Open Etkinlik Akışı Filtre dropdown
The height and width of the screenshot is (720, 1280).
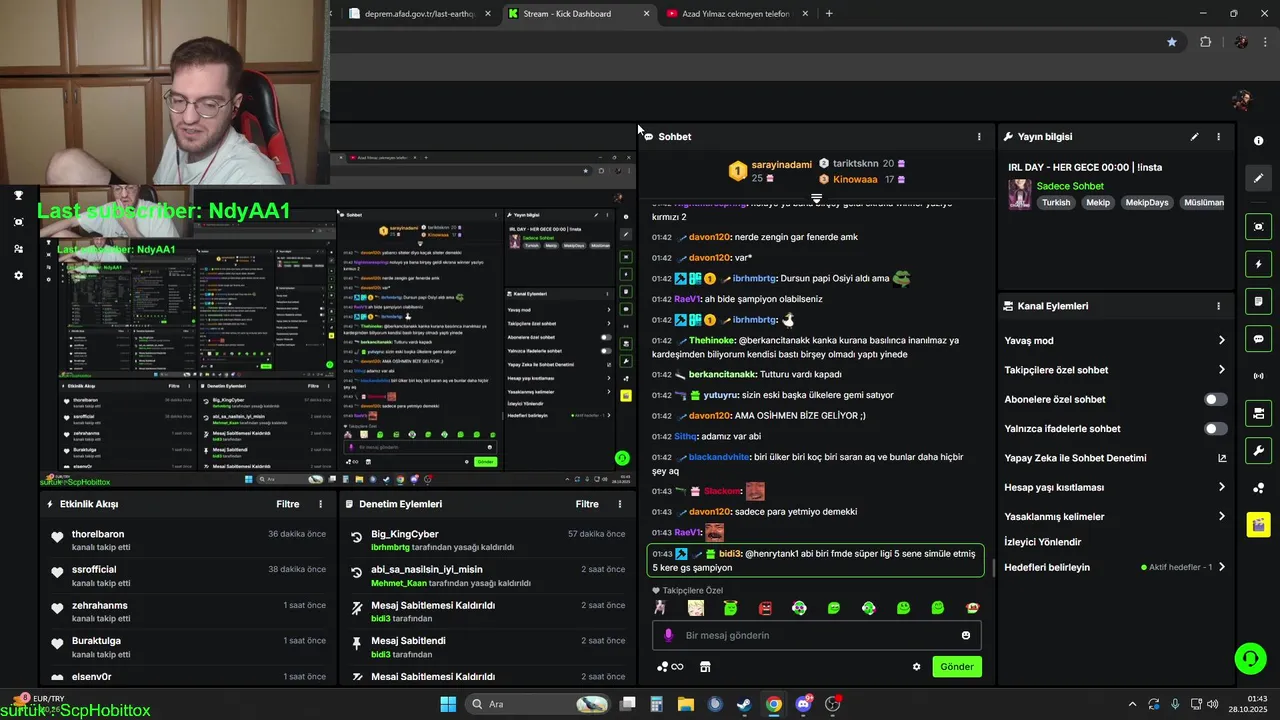click(288, 504)
